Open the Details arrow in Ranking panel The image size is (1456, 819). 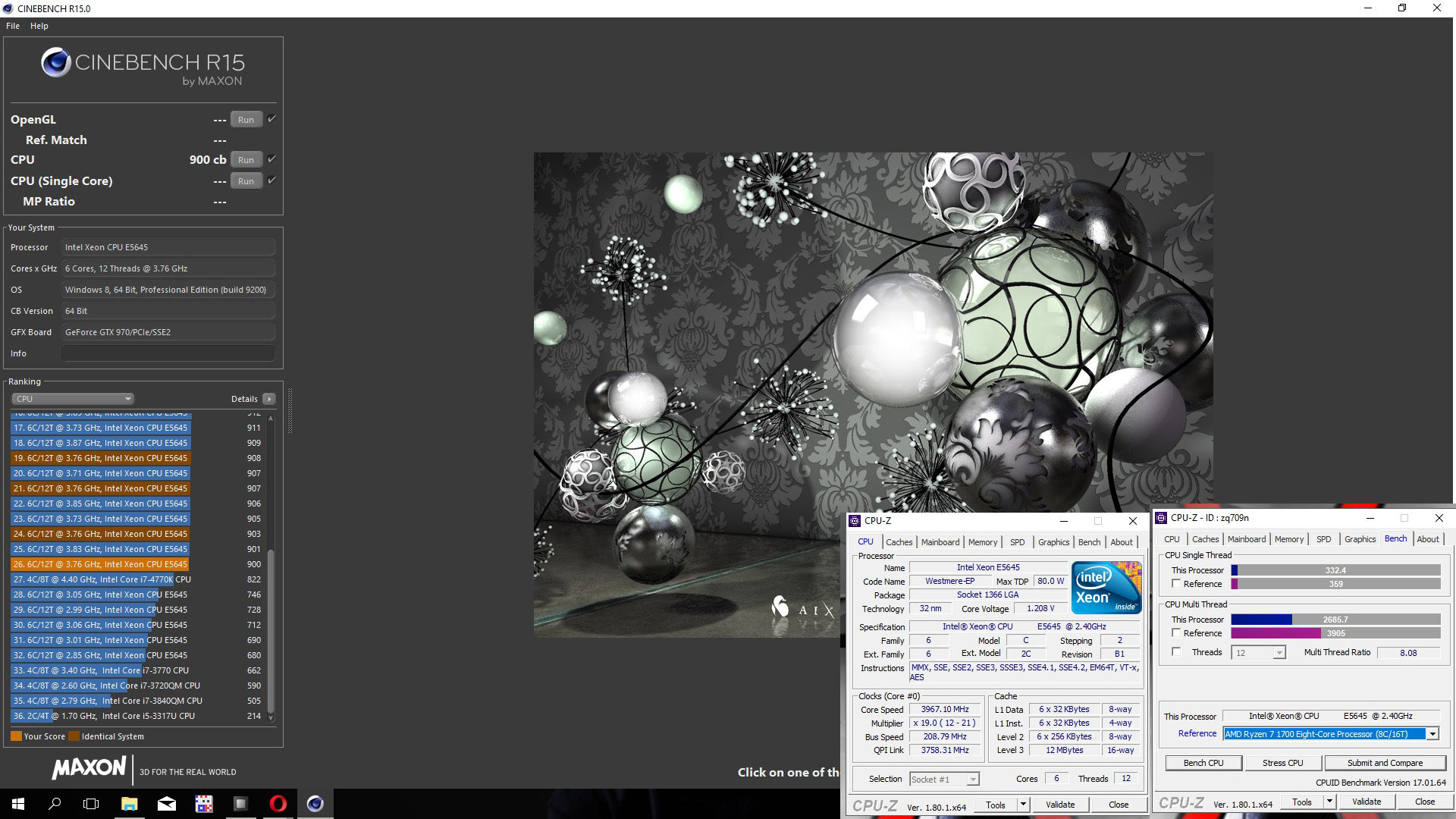coord(268,399)
